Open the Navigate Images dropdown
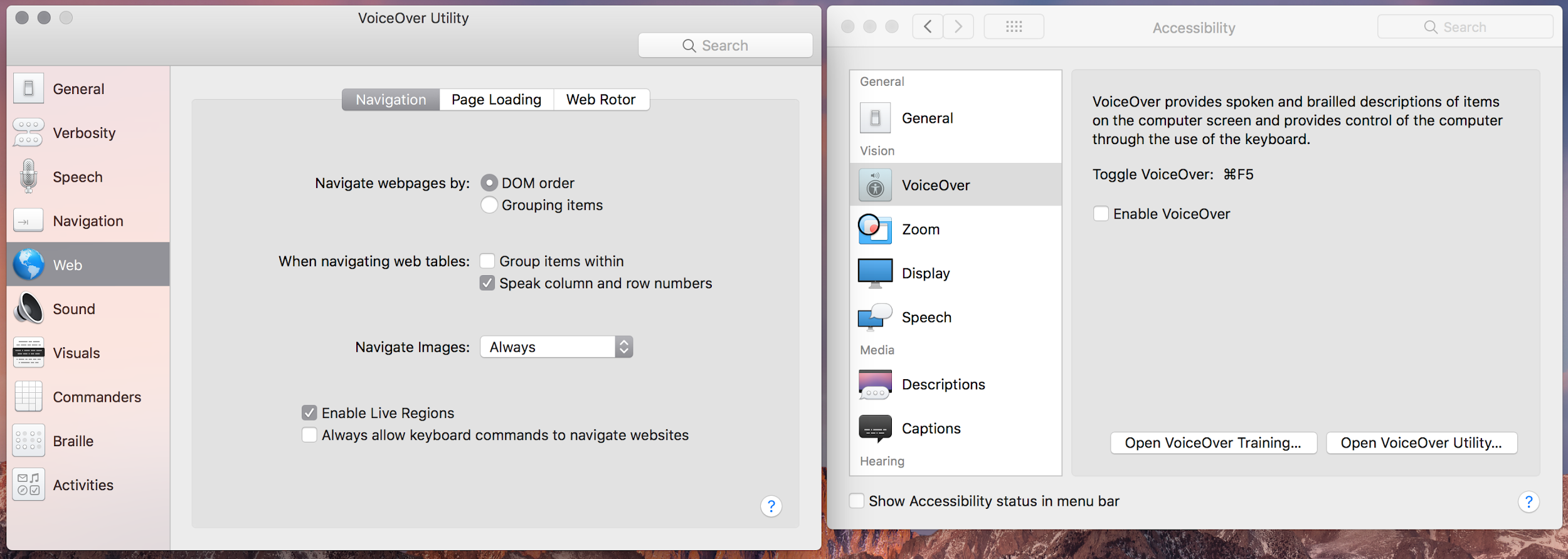This screenshot has height=559, width=1568. 556,347
